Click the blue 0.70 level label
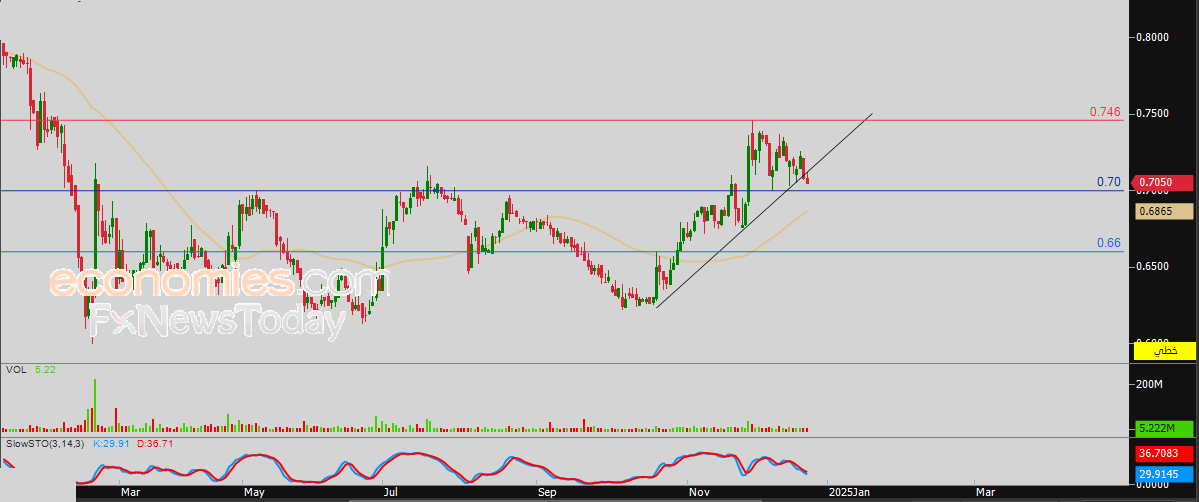The image size is (1199, 502). (1109, 182)
